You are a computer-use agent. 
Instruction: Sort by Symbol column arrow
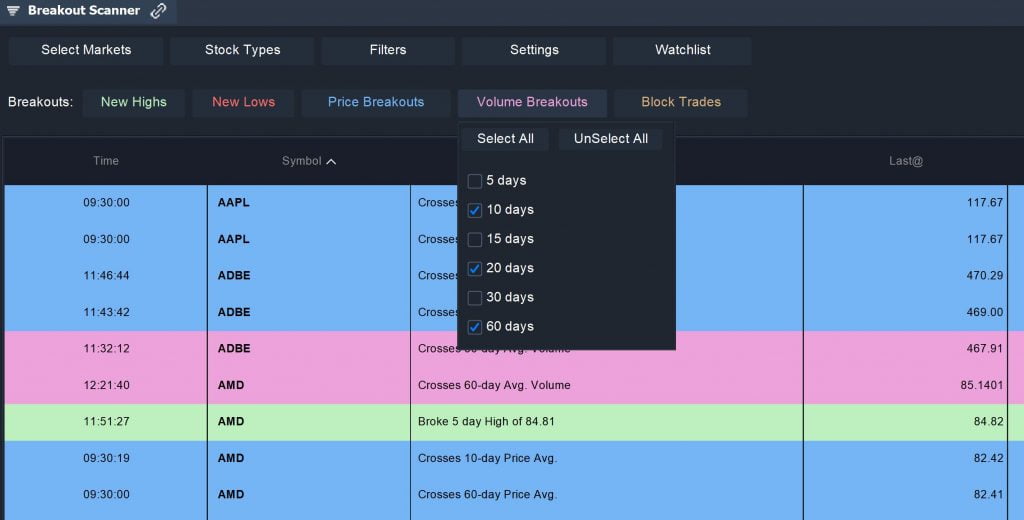(331, 161)
